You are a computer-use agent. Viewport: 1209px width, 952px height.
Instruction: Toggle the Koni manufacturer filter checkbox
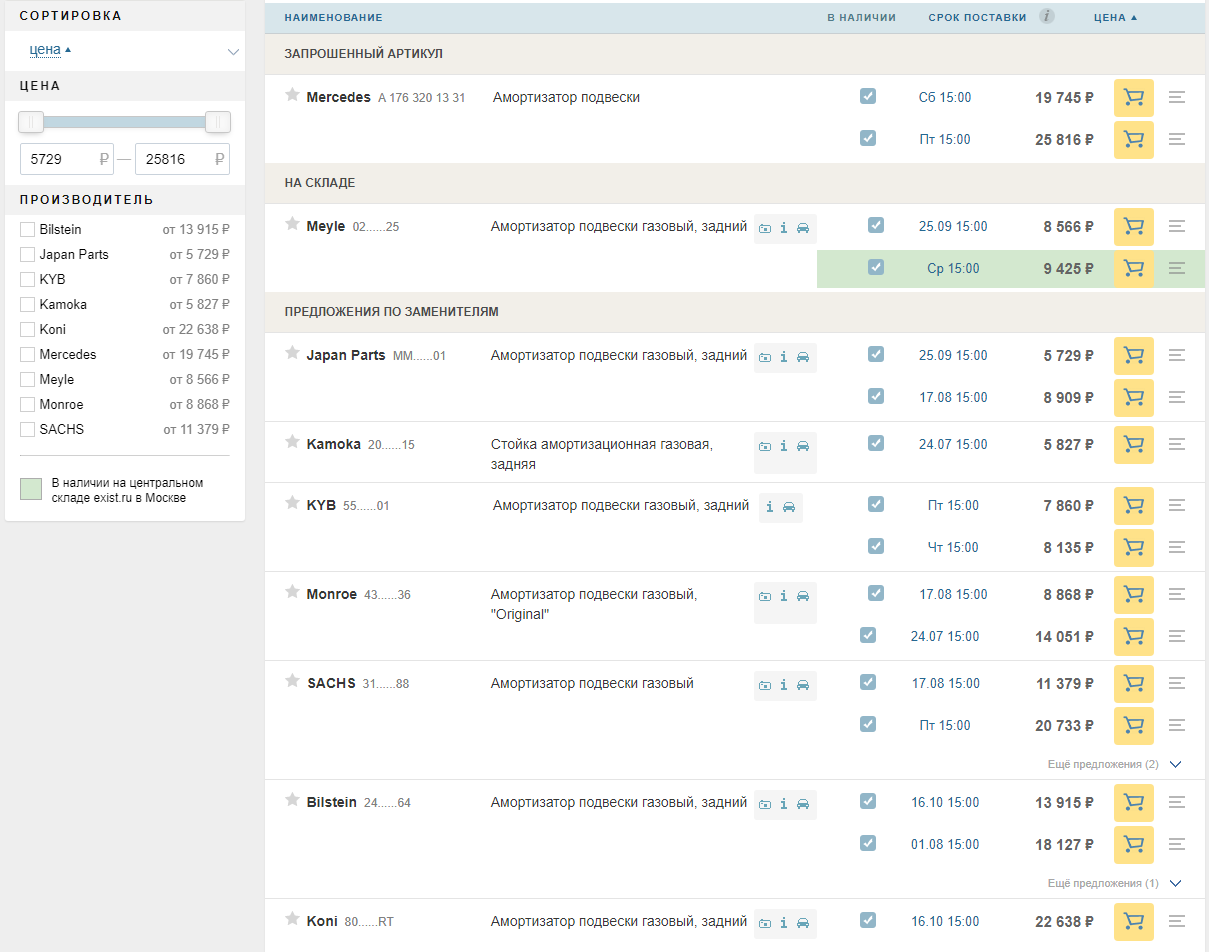click(28, 330)
